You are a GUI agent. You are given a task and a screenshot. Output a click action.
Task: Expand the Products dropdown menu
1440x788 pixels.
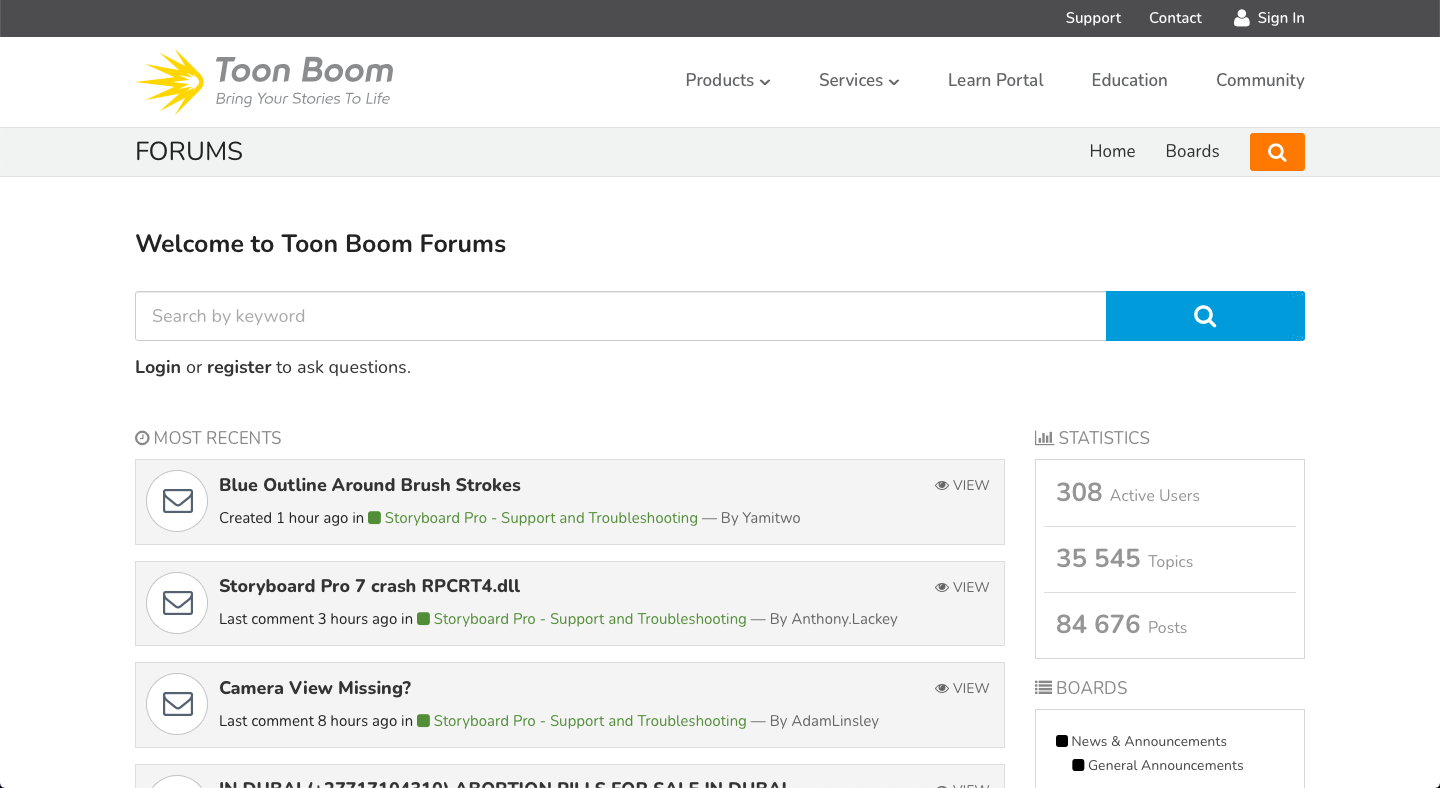pos(728,80)
